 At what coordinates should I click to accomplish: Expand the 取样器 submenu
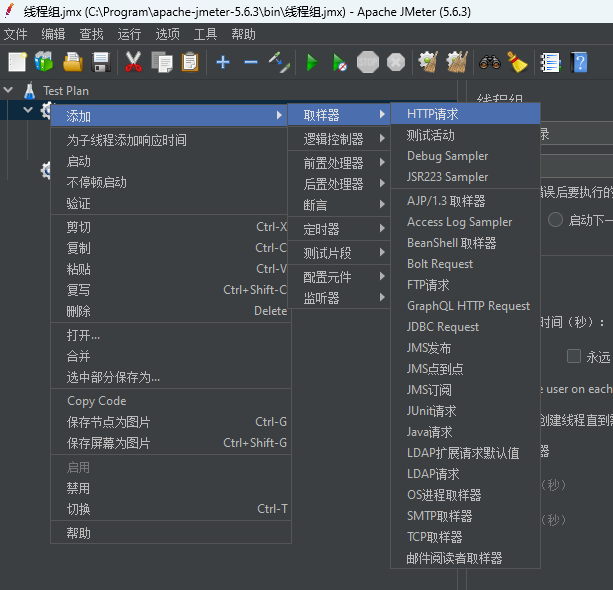tap(339, 115)
